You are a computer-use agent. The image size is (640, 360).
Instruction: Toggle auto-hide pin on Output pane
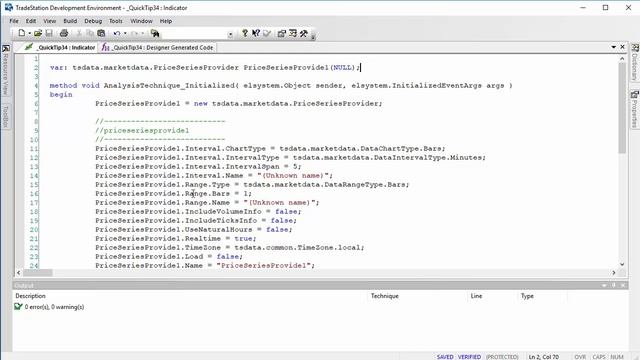pyautogui.click(x=613, y=285)
